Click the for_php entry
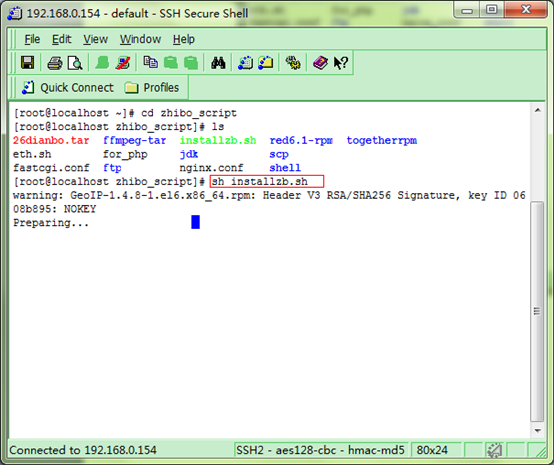554x465 pixels. tap(125, 154)
